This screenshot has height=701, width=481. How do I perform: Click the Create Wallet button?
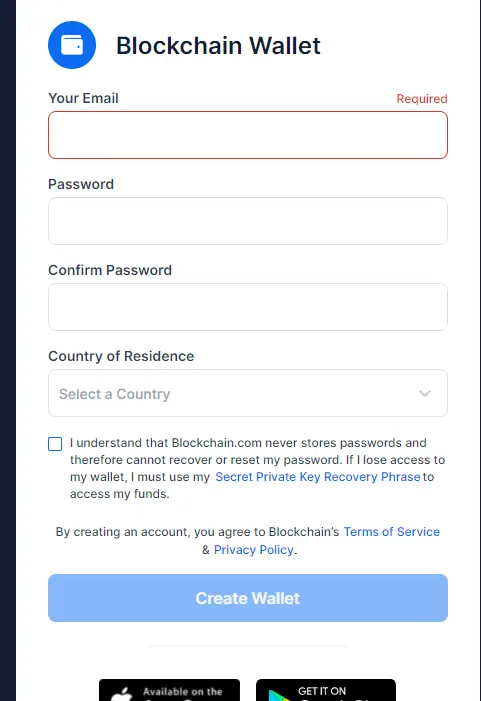point(248,598)
